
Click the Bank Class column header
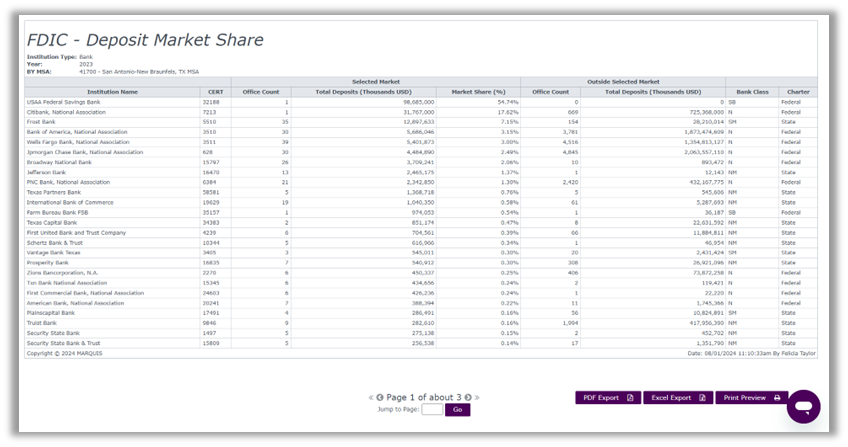pos(752,91)
